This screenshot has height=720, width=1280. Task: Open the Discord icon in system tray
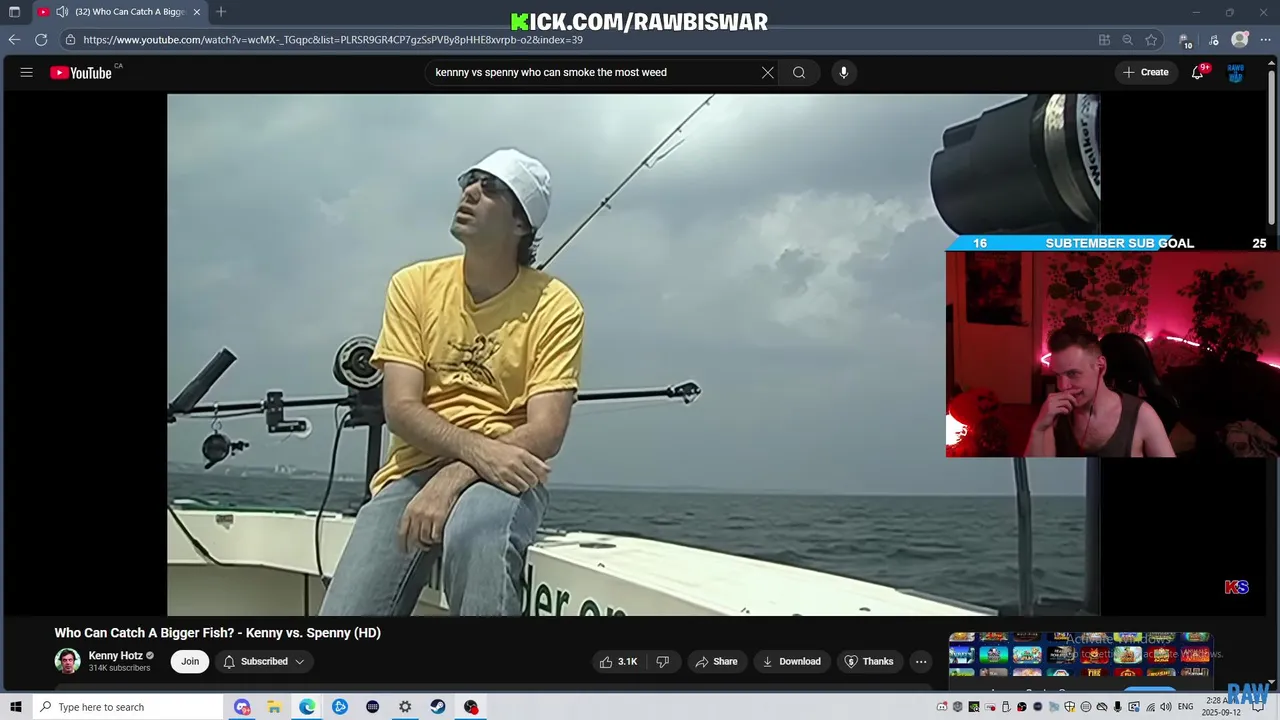point(942,707)
